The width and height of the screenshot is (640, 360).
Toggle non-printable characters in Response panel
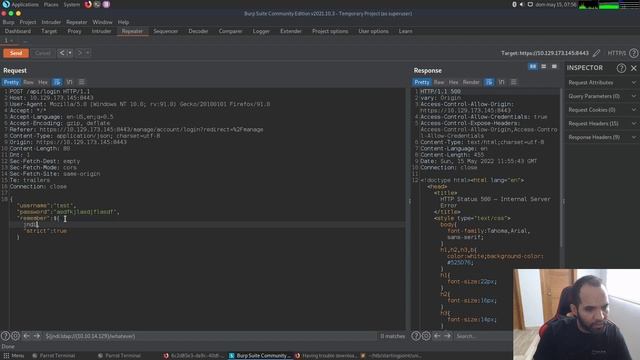point(489,82)
